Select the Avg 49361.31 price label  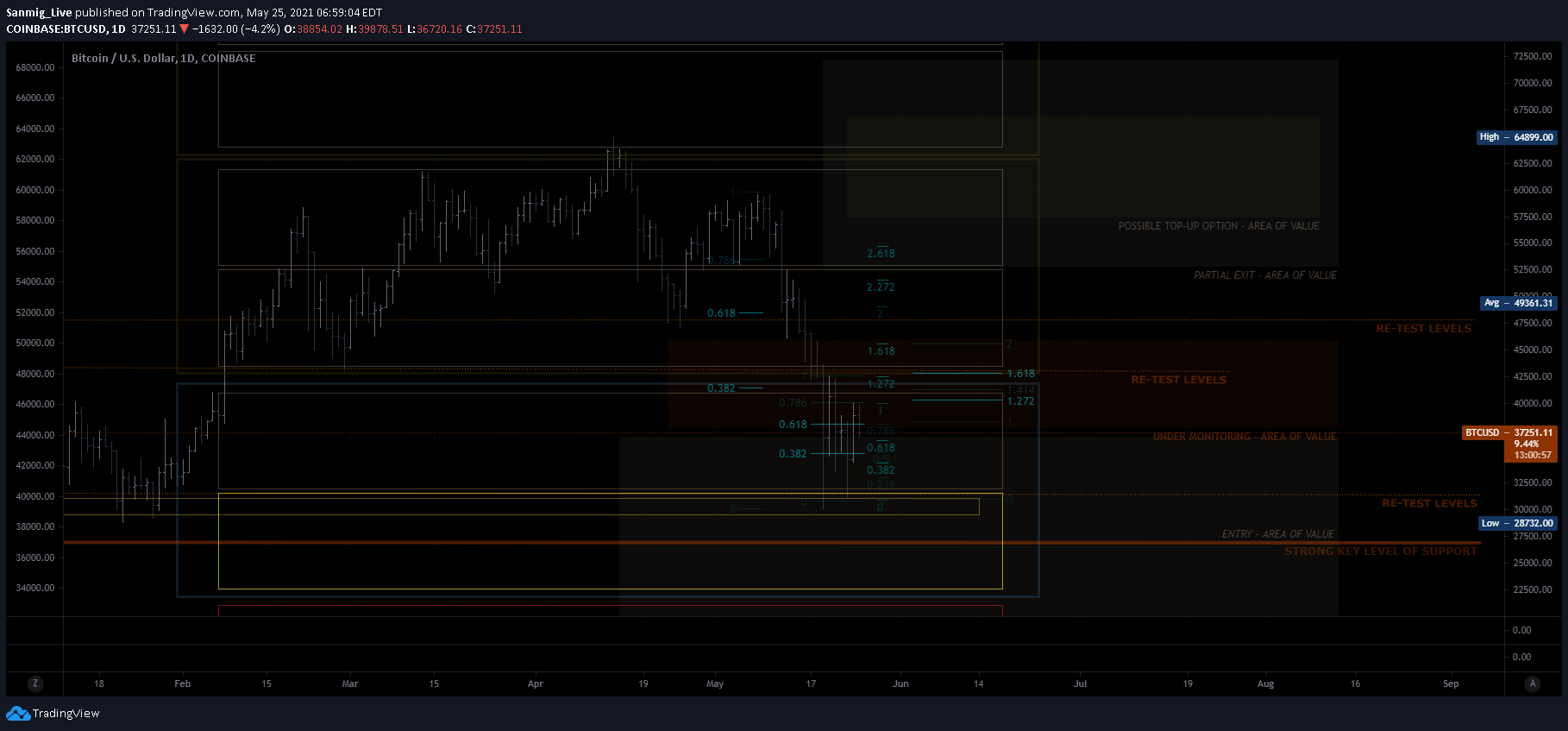pyautogui.click(x=1518, y=302)
